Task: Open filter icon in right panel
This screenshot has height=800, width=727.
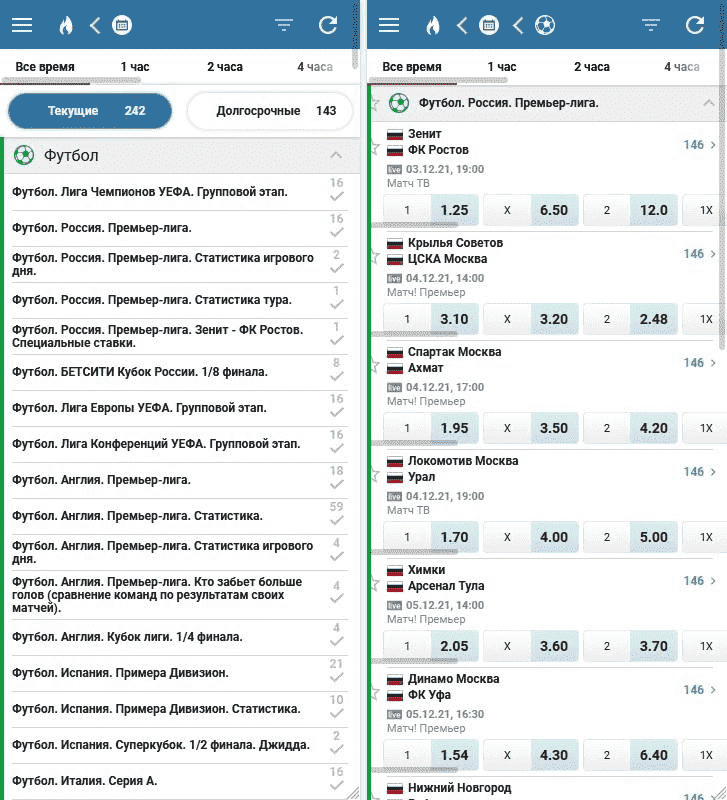Action: [650, 25]
